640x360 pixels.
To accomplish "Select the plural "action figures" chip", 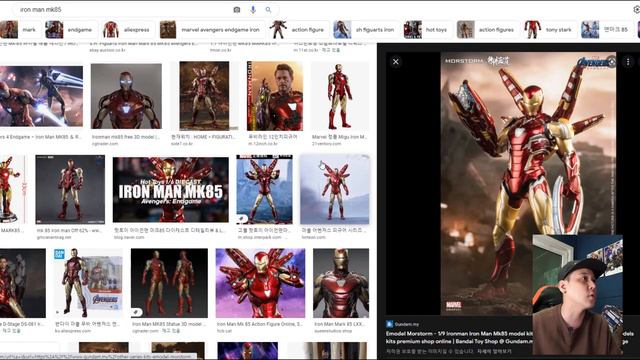I will click(x=488, y=29).
